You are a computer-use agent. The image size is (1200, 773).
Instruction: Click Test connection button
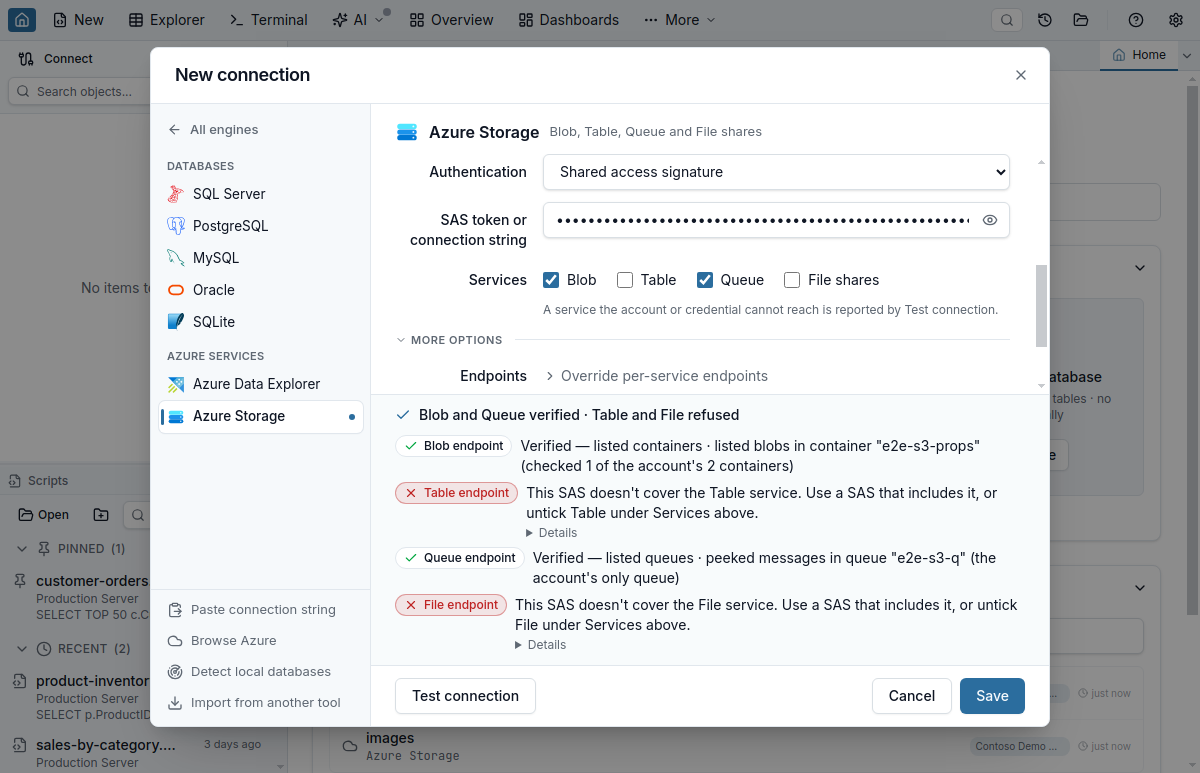pos(465,696)
